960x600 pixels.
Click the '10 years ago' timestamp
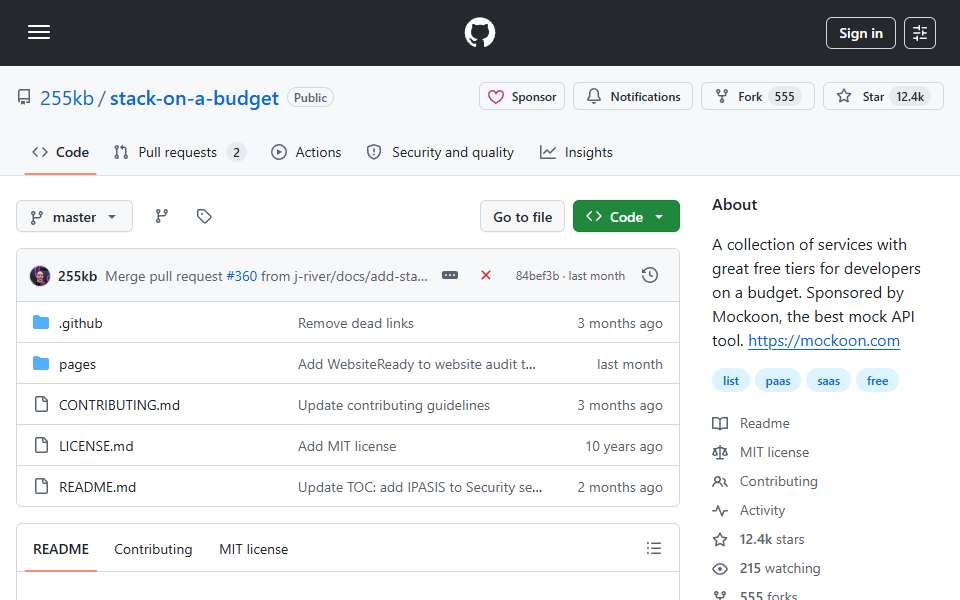[x=623, y=446]
